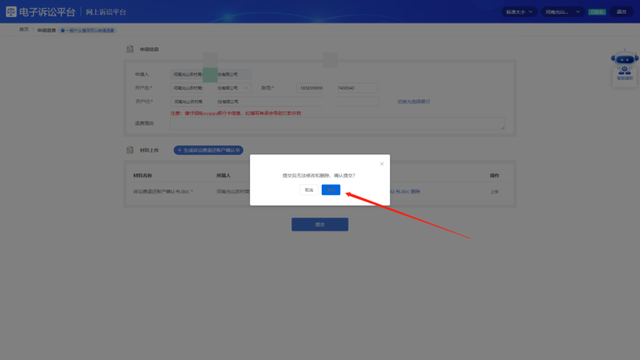The width and height of the screenshot is (640, 360).
Task: Click the 诉讼费退还账户确认书.doc material name
Action: point(161,191)
